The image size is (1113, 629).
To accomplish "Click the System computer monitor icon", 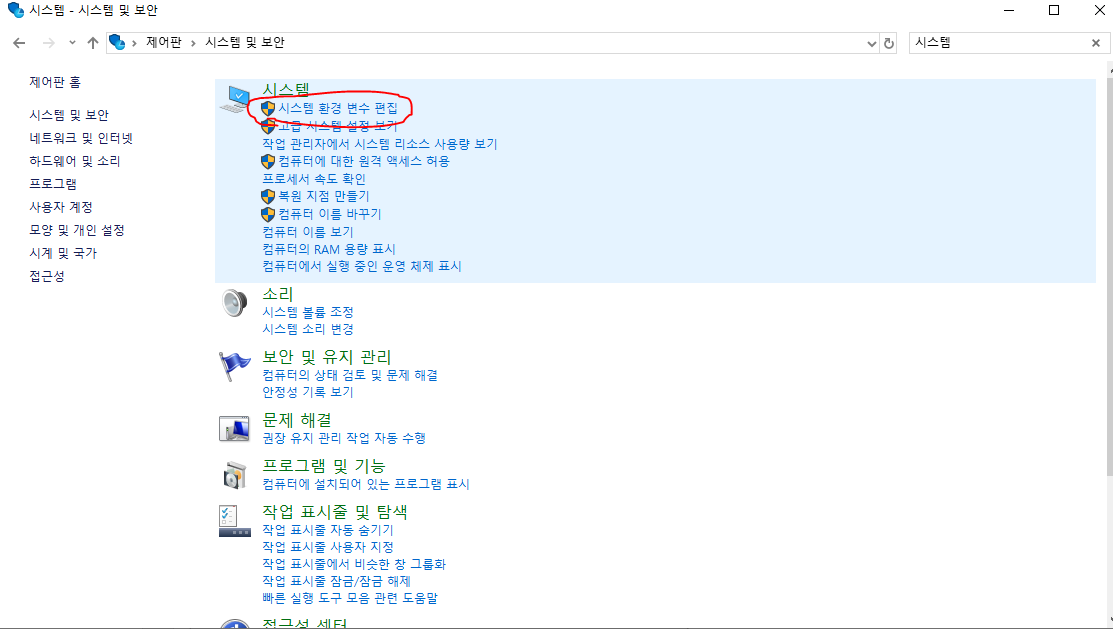I will 235,99.
